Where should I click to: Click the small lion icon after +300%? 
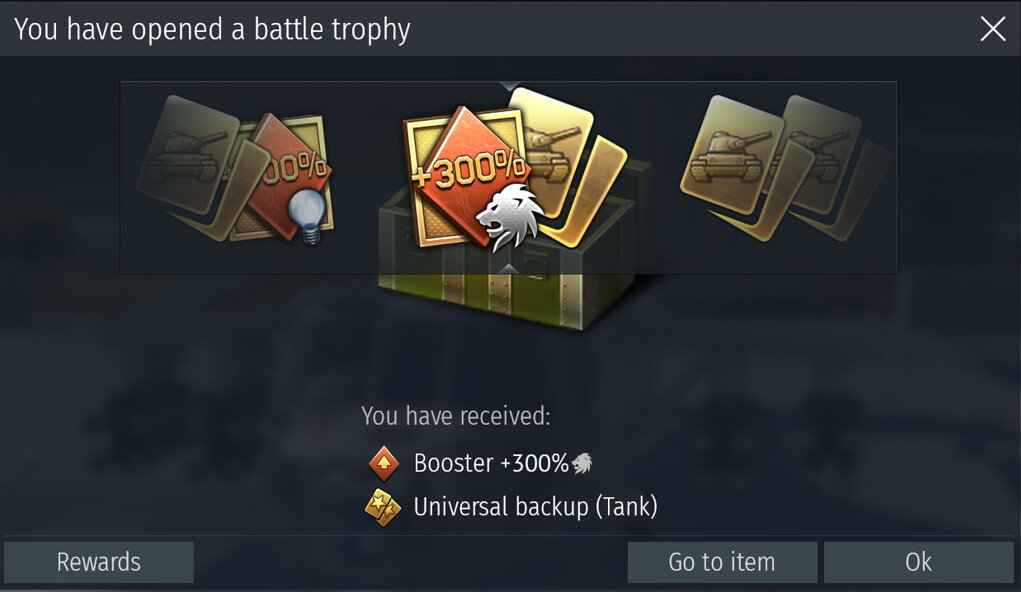coord(582,463)
